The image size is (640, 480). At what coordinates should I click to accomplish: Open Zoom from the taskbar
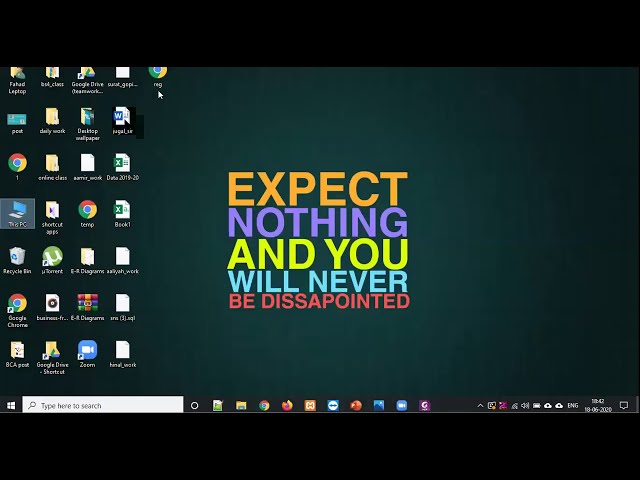(x=402, y=405)
